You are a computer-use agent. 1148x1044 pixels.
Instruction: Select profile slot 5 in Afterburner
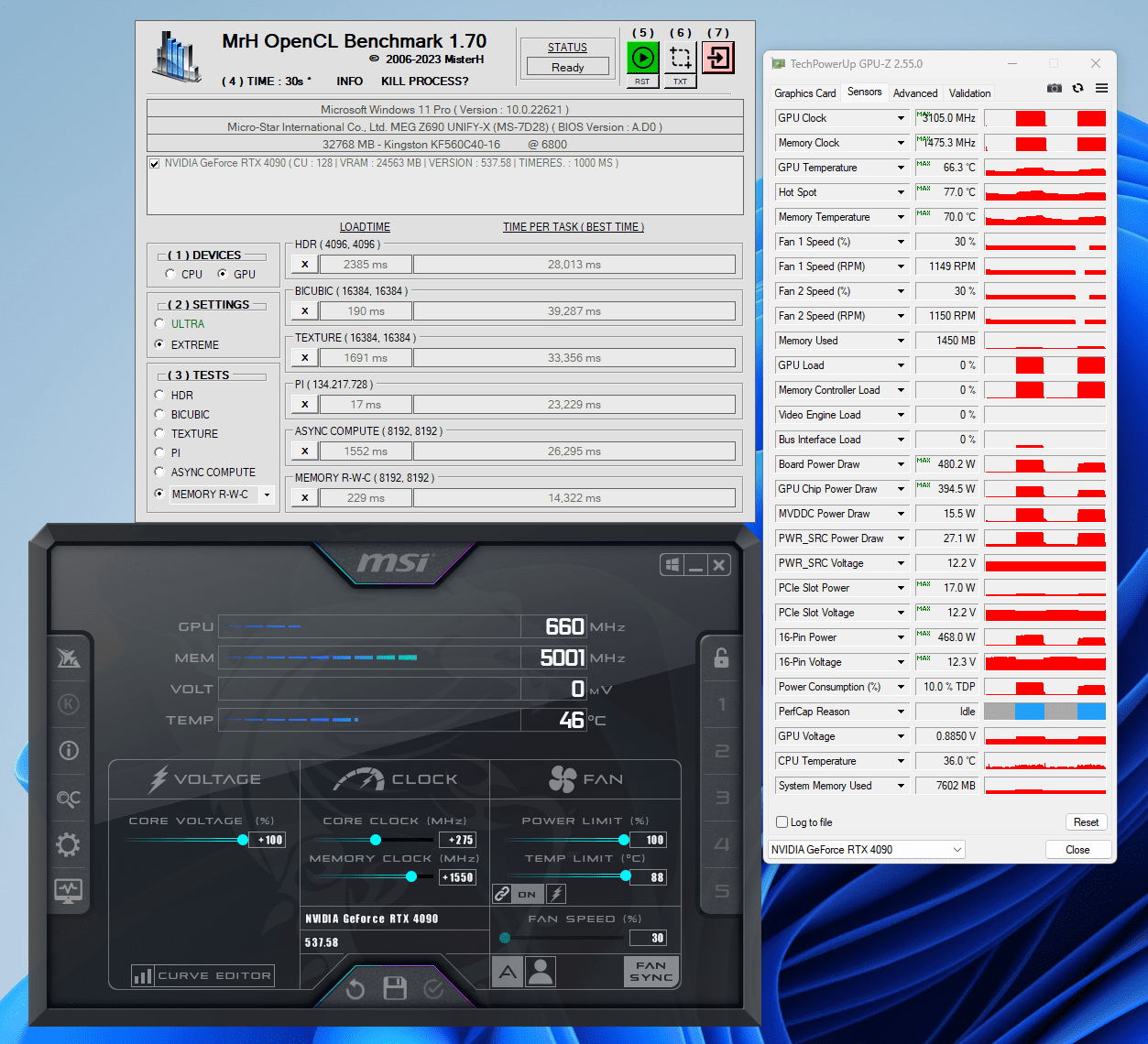point(722,891)
